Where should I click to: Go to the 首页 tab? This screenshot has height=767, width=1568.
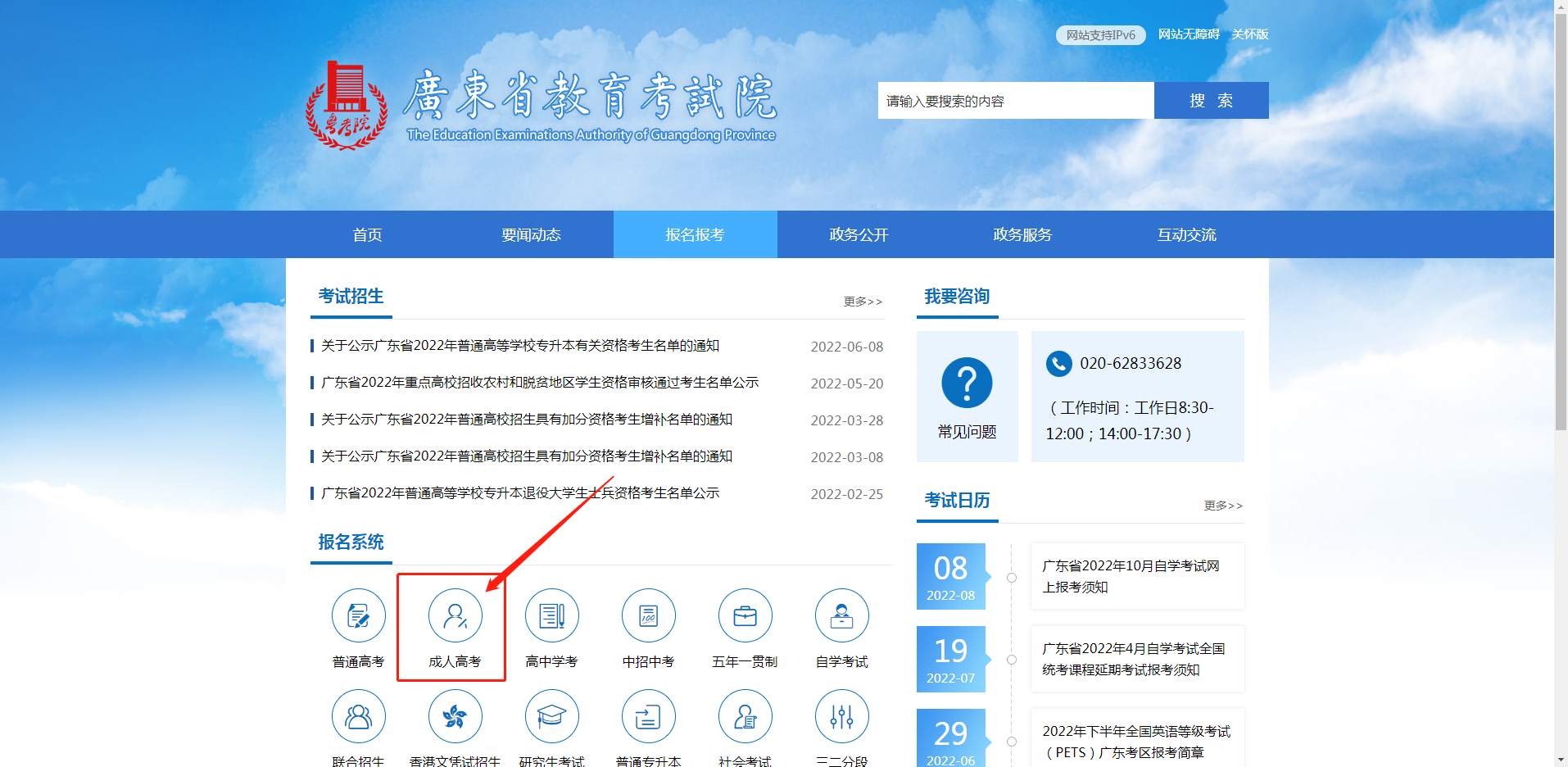(367, 234)
